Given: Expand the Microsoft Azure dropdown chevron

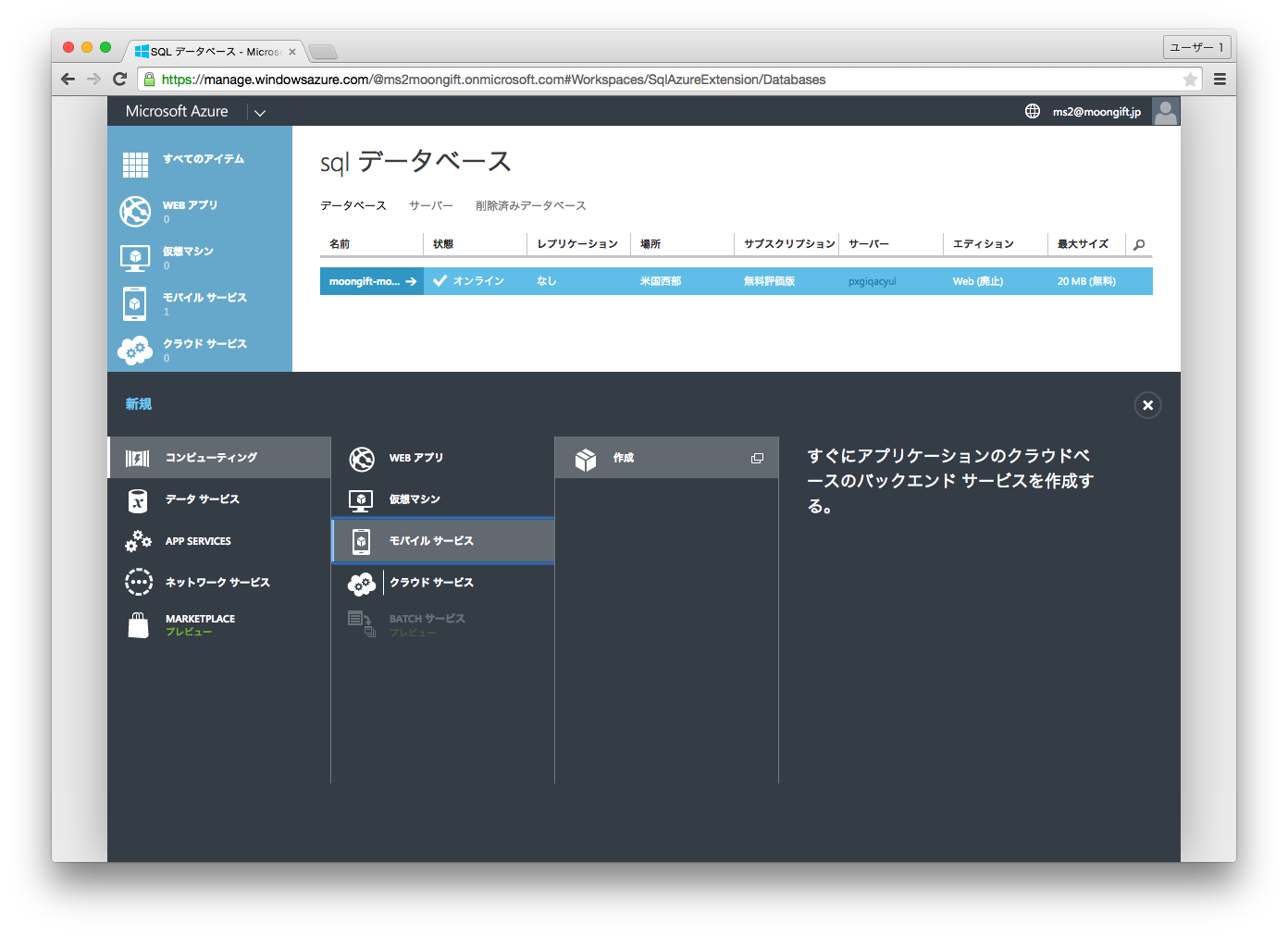Looking at the screenshot, I should [260, 113].
